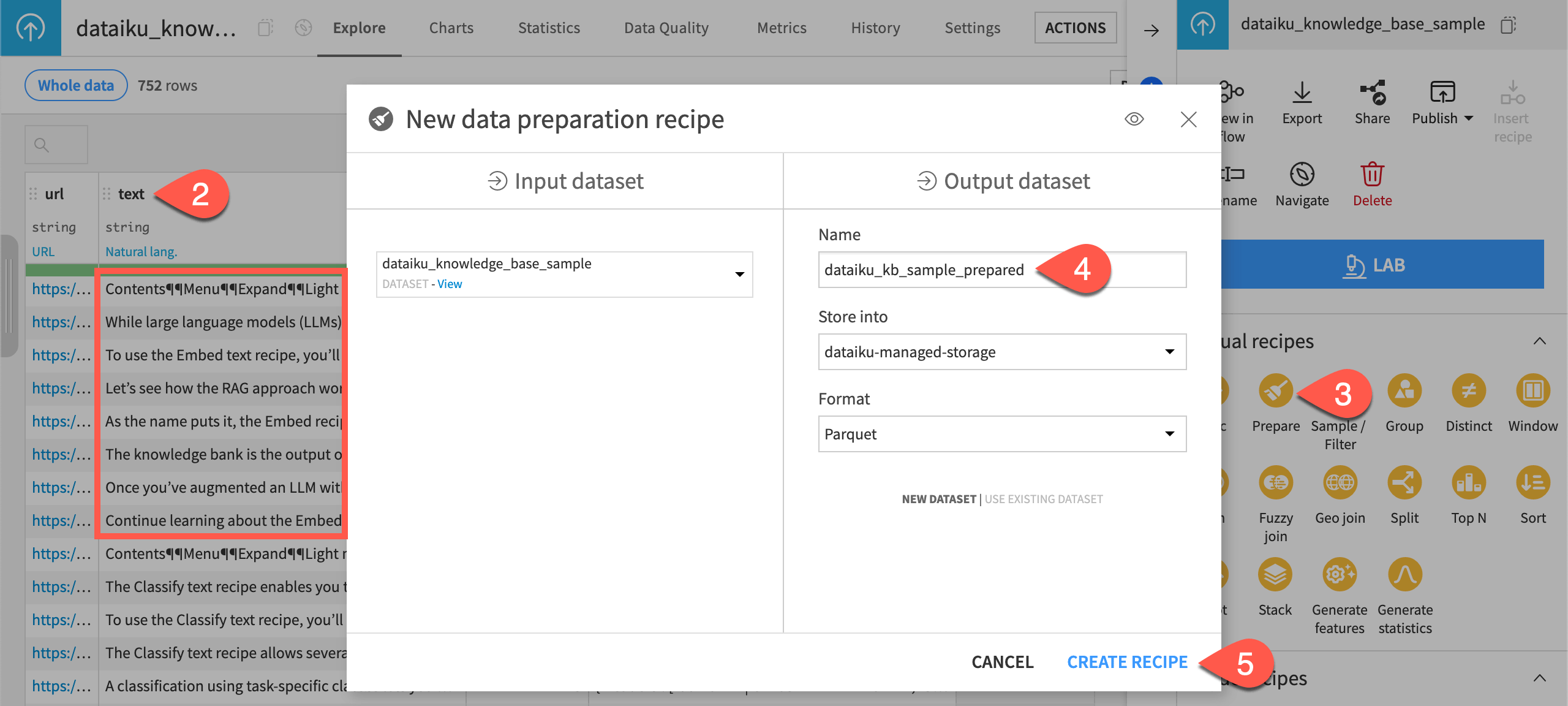Toggle the recipe preview eye icon

(1134, 119)
